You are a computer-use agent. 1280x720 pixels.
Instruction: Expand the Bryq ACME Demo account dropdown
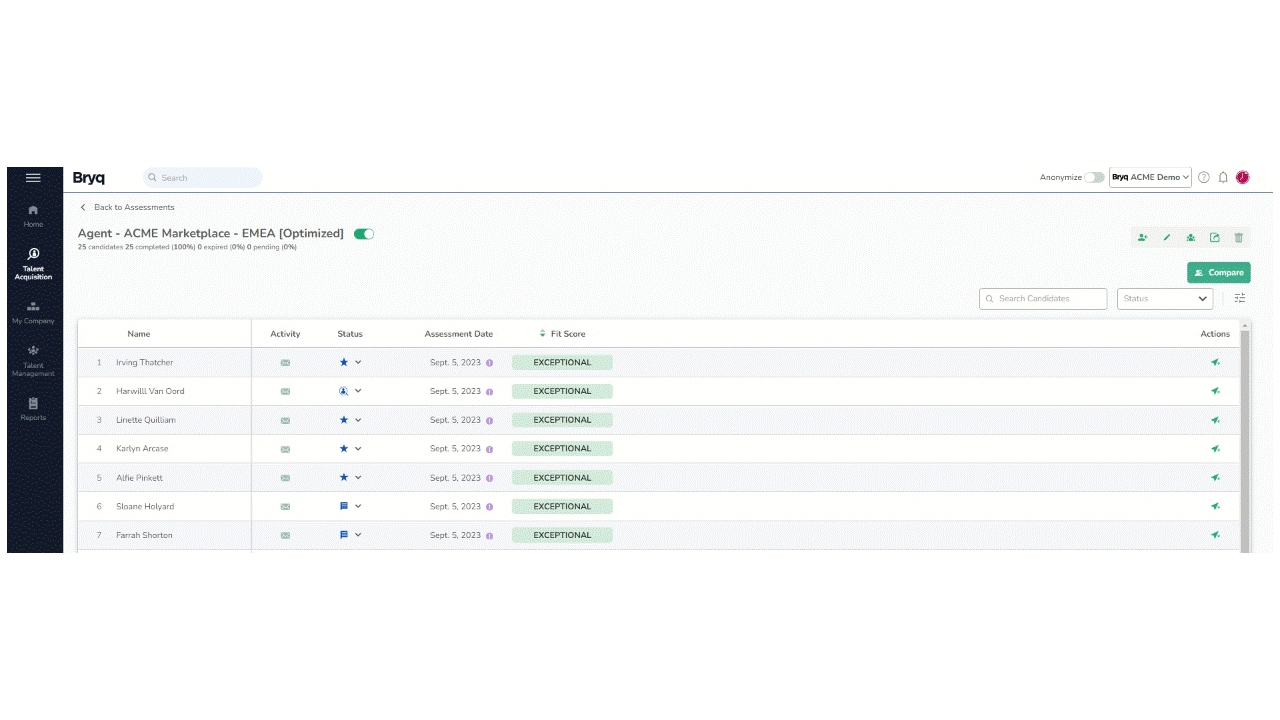coord(1150,177)
